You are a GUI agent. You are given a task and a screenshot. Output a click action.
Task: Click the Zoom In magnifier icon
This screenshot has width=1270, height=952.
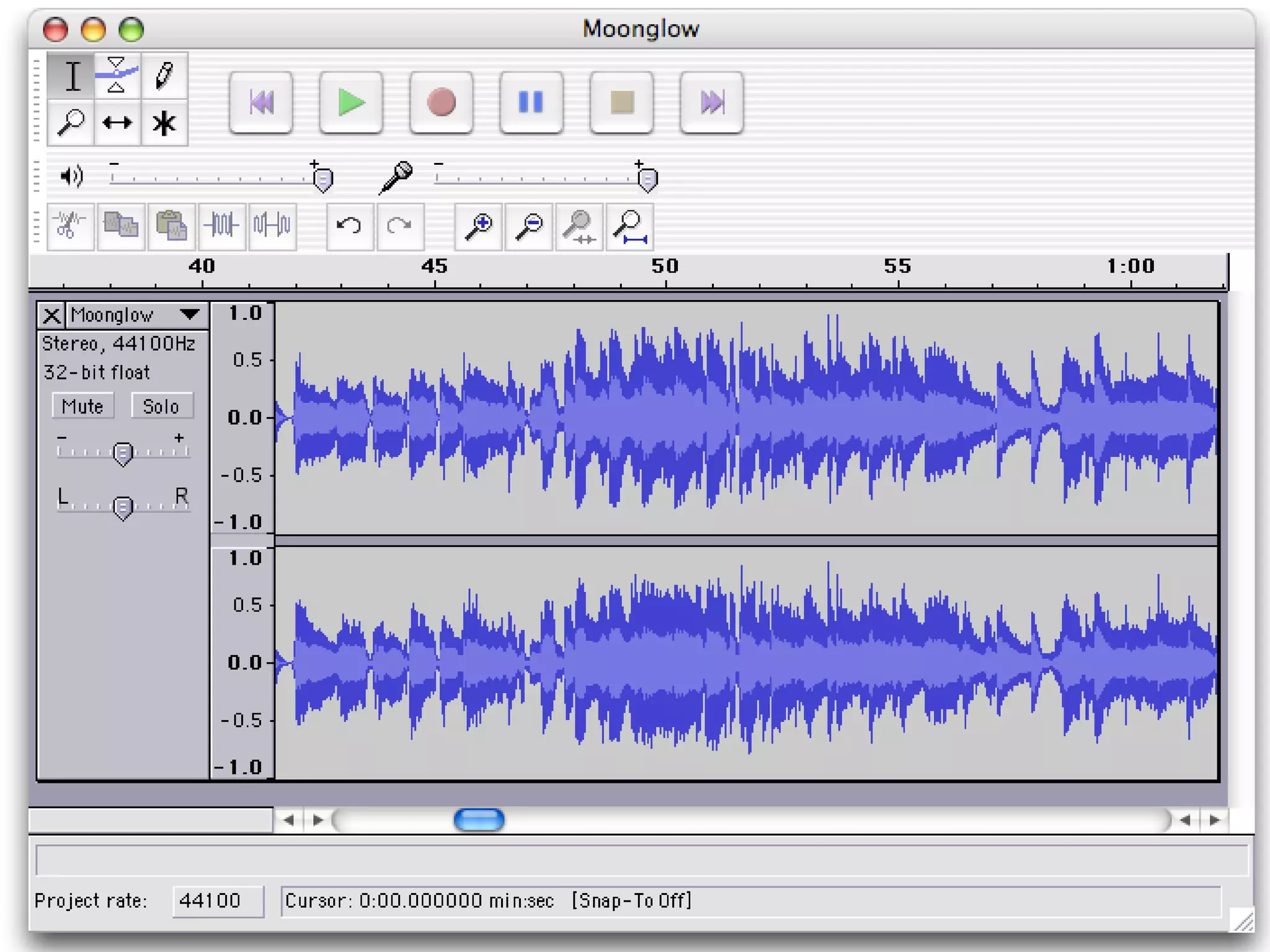pyautogui.click(x=478, y=226)
